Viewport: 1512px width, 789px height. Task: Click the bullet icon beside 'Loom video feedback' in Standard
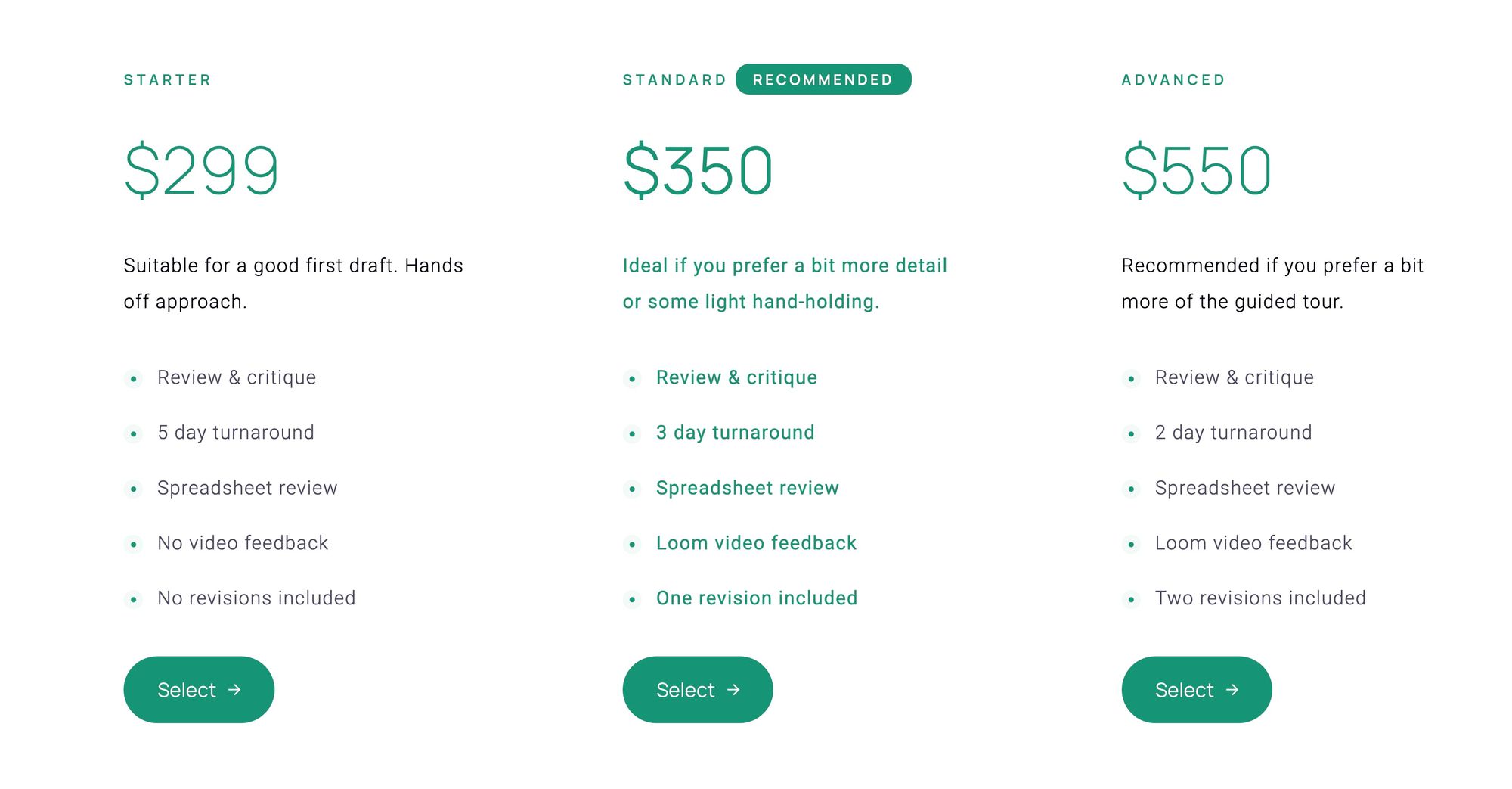(x=633, y=545)
